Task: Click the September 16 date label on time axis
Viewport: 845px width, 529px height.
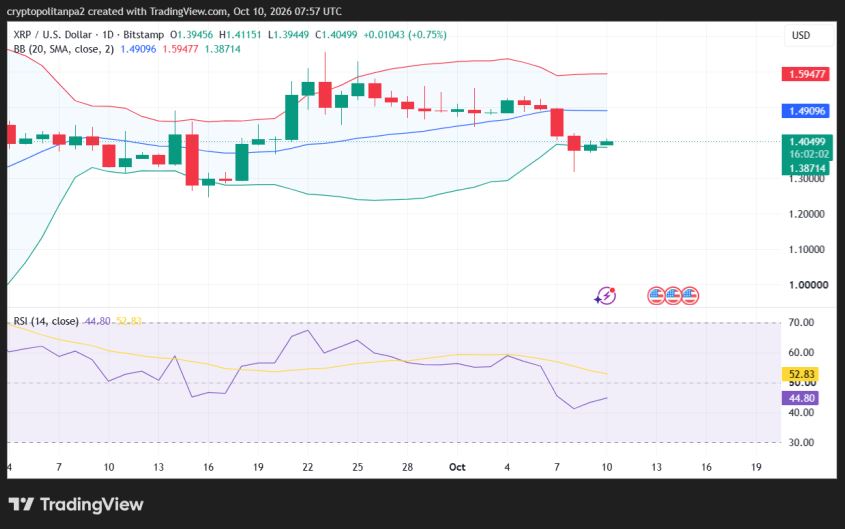Action: click(x=208, y=467)
